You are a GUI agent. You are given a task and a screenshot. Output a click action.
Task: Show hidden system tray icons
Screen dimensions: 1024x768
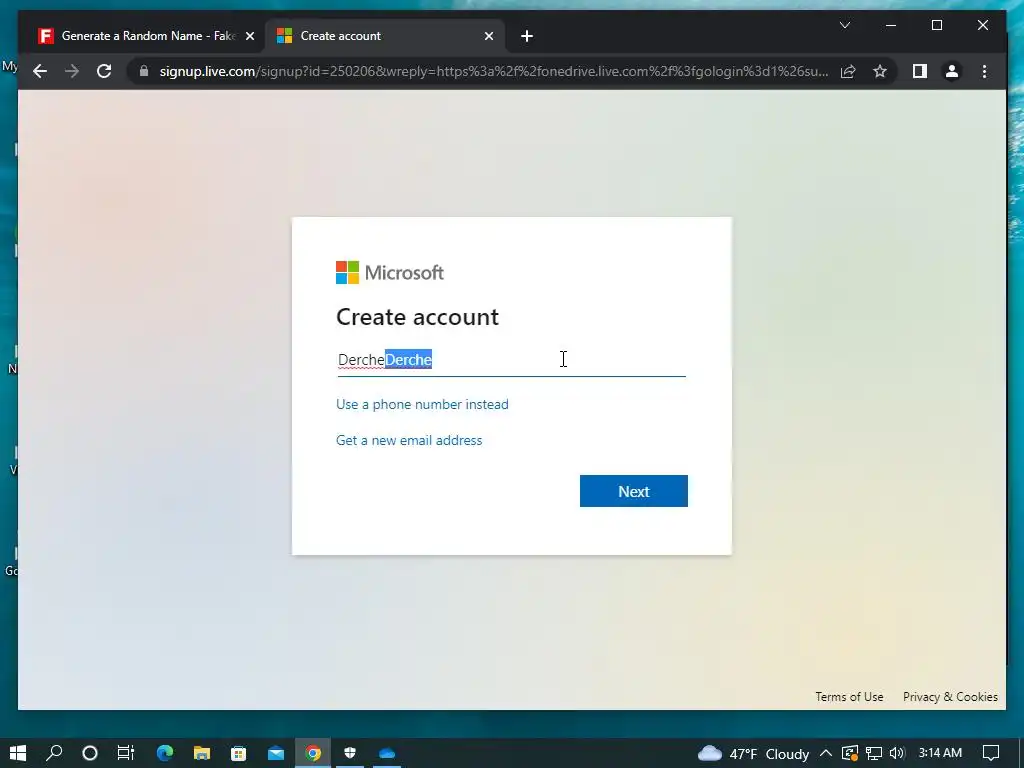(825, 753)
